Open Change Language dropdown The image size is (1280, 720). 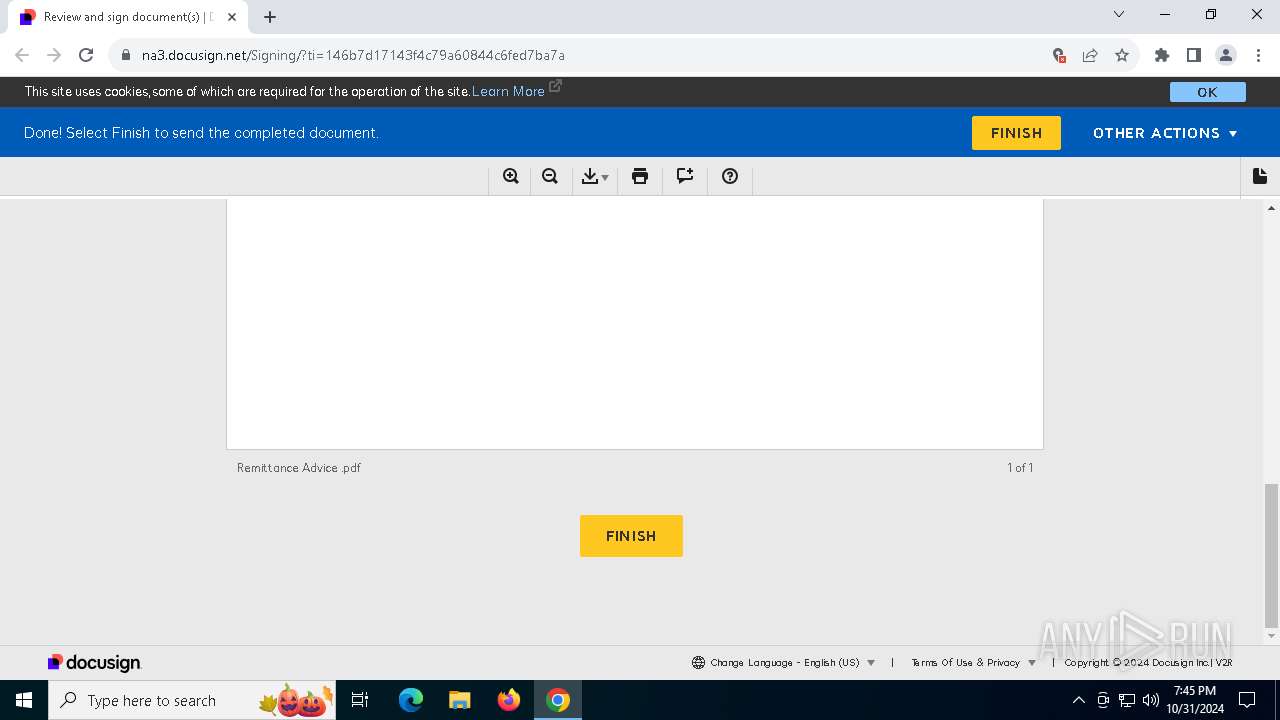pos(784,662)
